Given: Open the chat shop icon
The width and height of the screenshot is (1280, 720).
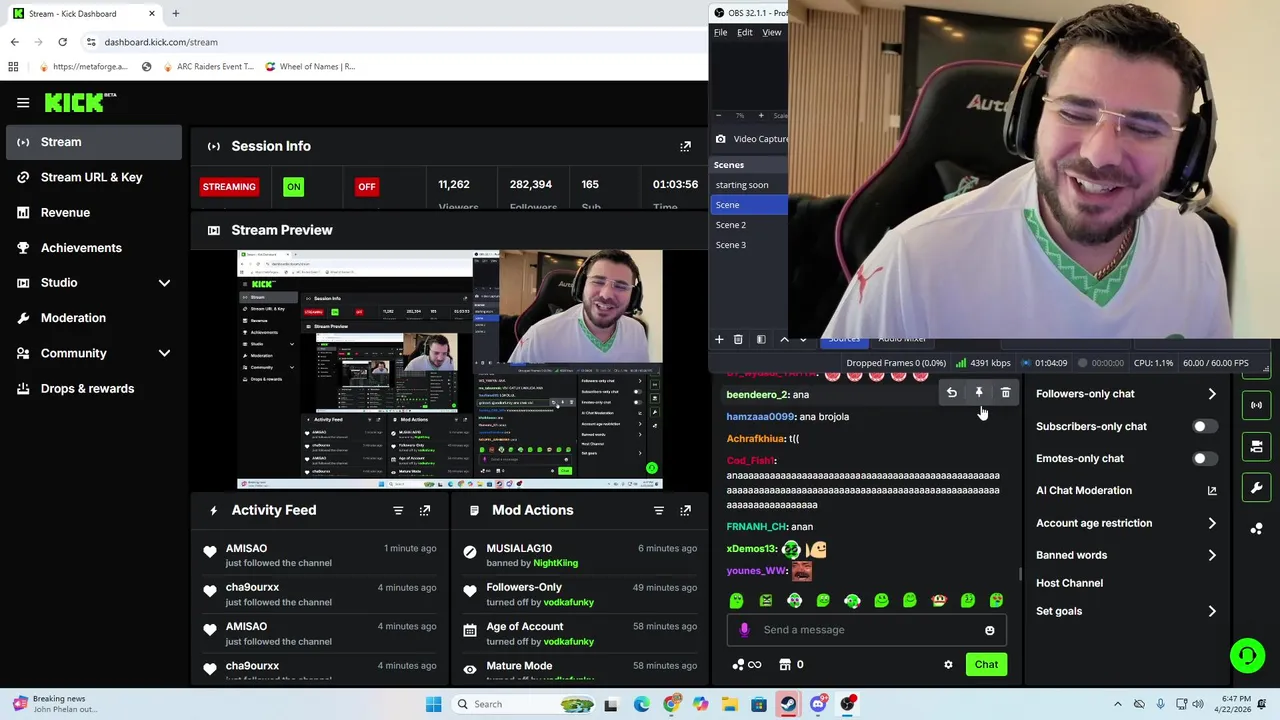Looking at the screenshot, I should tap(785, 664).
